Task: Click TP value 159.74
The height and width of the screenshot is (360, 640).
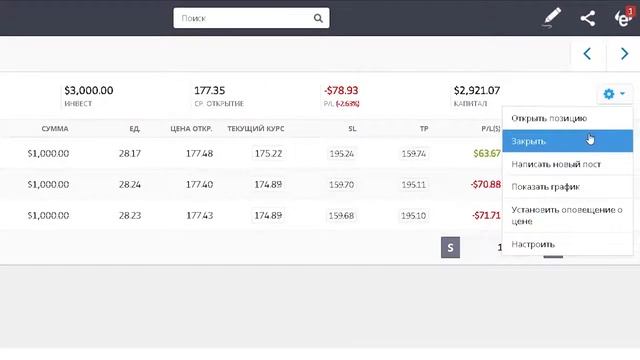Action: 413,153
